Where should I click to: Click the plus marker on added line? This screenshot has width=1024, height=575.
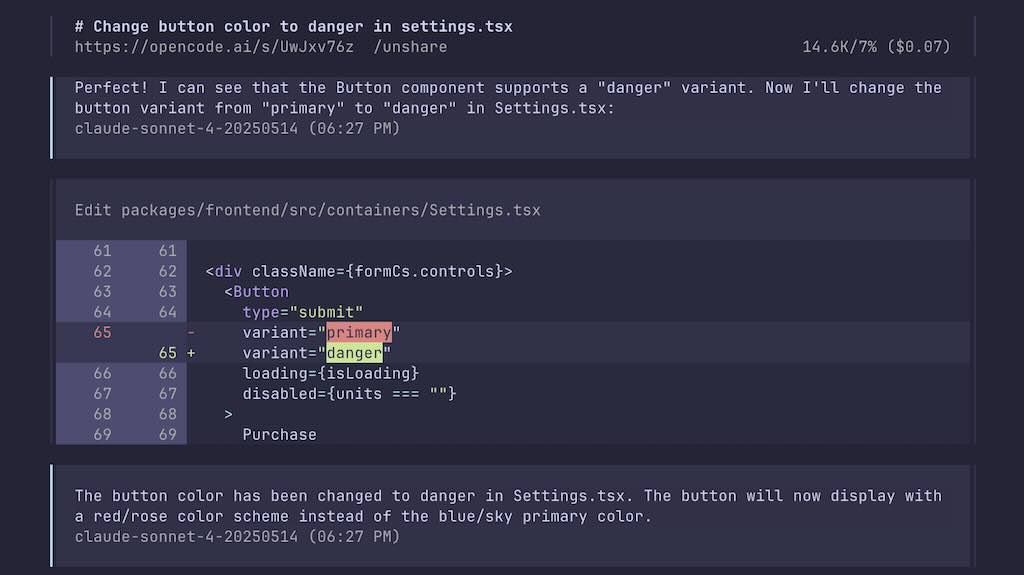pos(191,353)
